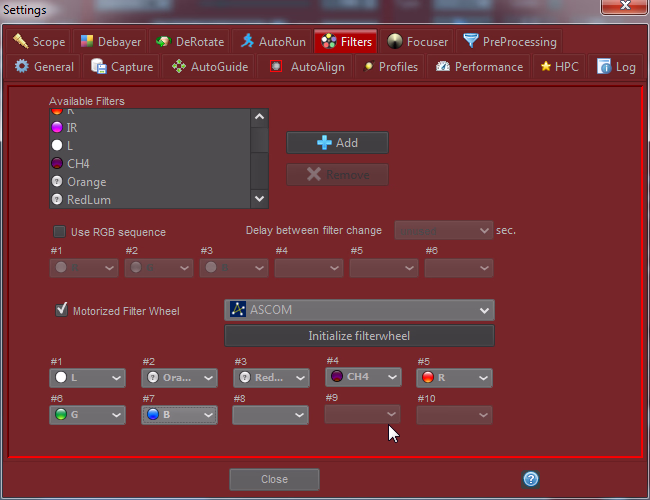Switch to the Debayer tab
650x500 pixels.
point(111,42)
